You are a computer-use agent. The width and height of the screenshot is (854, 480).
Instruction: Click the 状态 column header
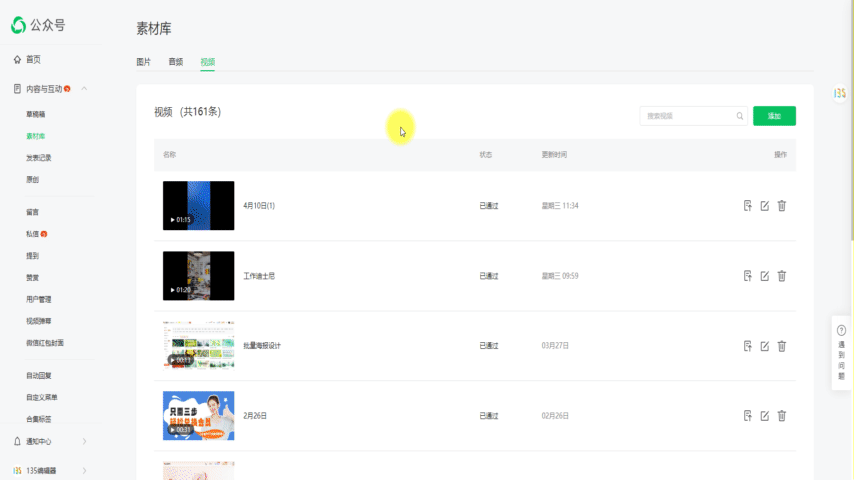485,155
